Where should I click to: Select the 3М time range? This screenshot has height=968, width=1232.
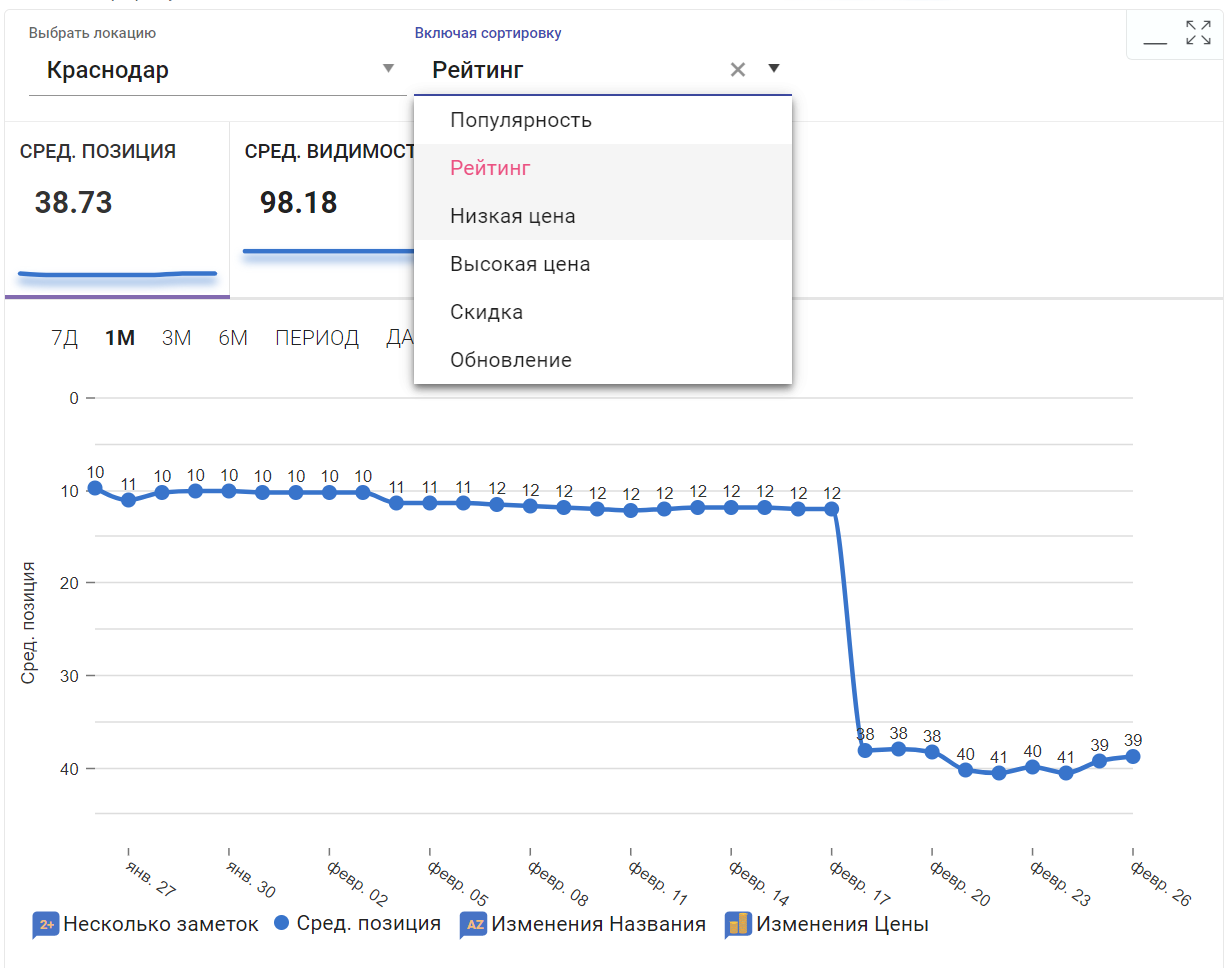pos(176,338)
